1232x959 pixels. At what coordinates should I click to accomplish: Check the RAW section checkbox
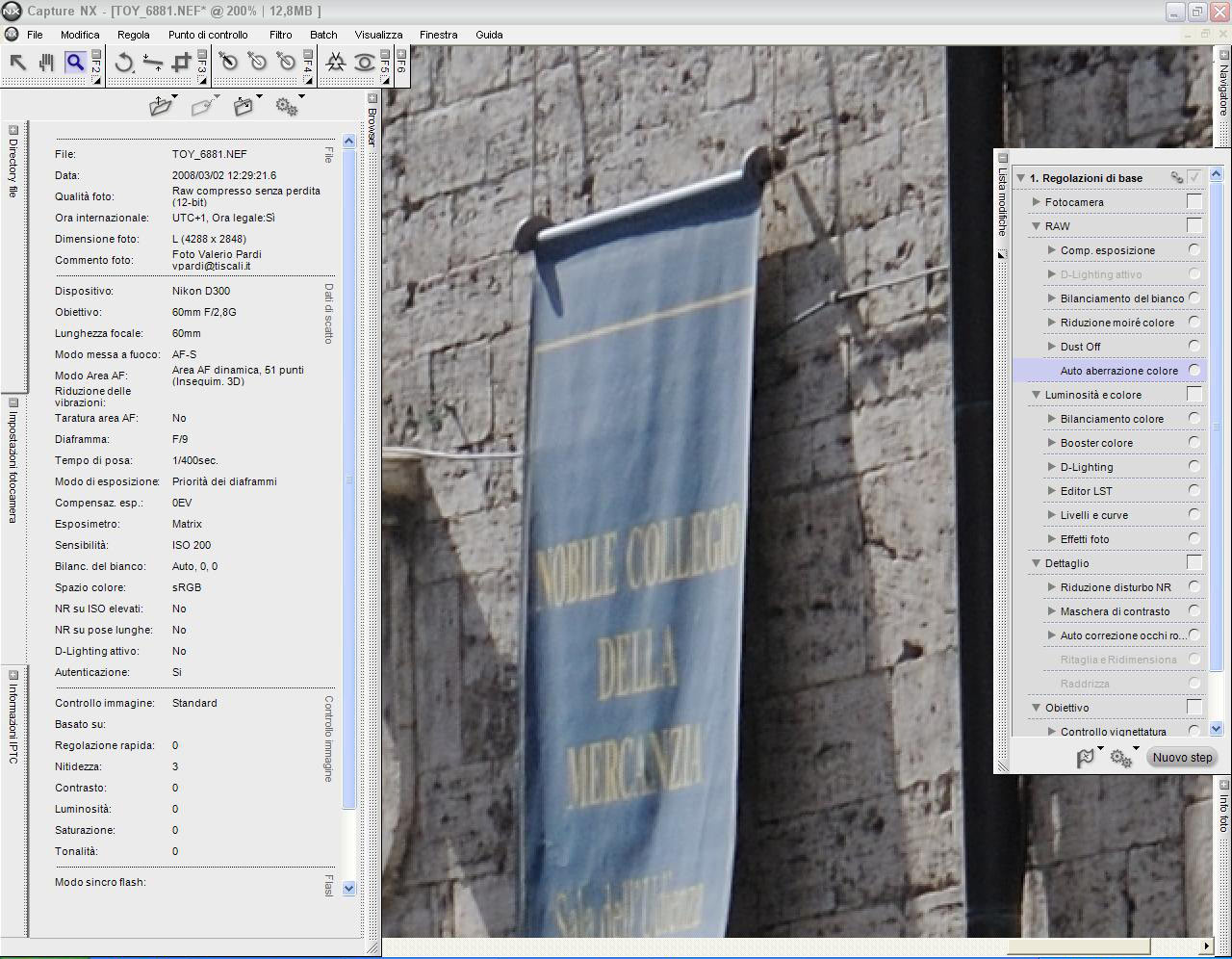click(x=1194, y=225)
